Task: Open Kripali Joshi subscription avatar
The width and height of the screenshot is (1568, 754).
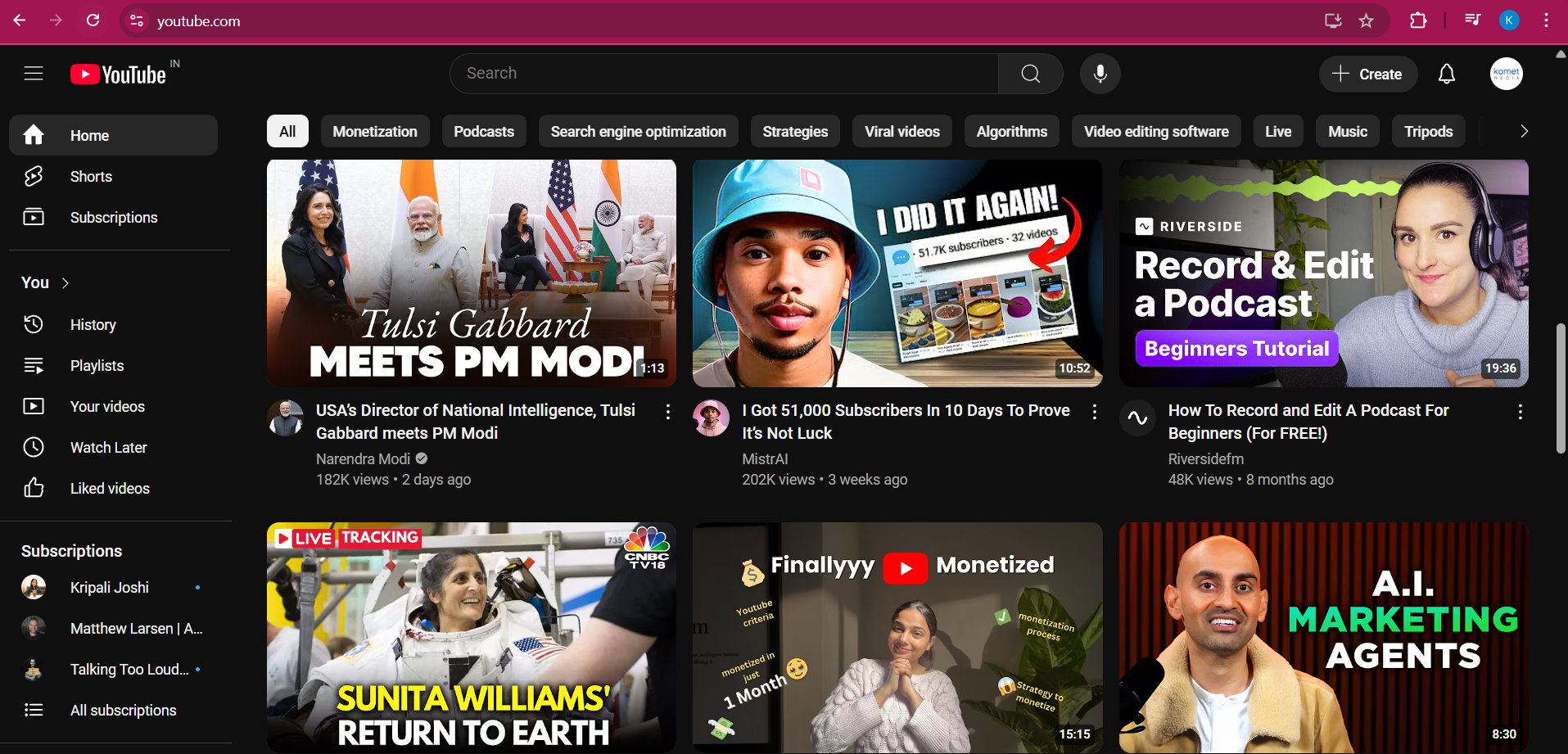Action: click(x=34, y=587)
